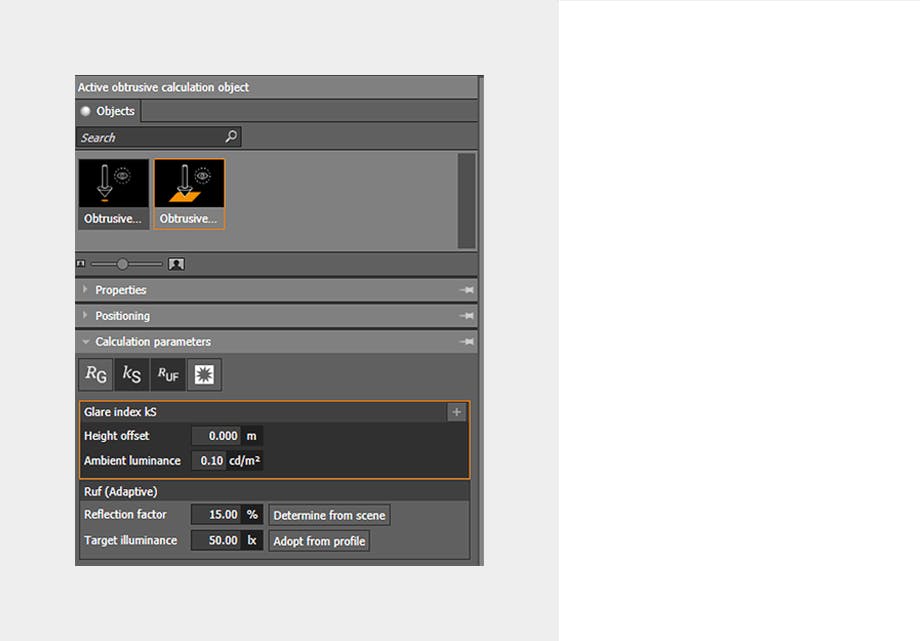920x641 pixels.
Task: Click the Ambient luminance value field
Action: pos(208,461)
